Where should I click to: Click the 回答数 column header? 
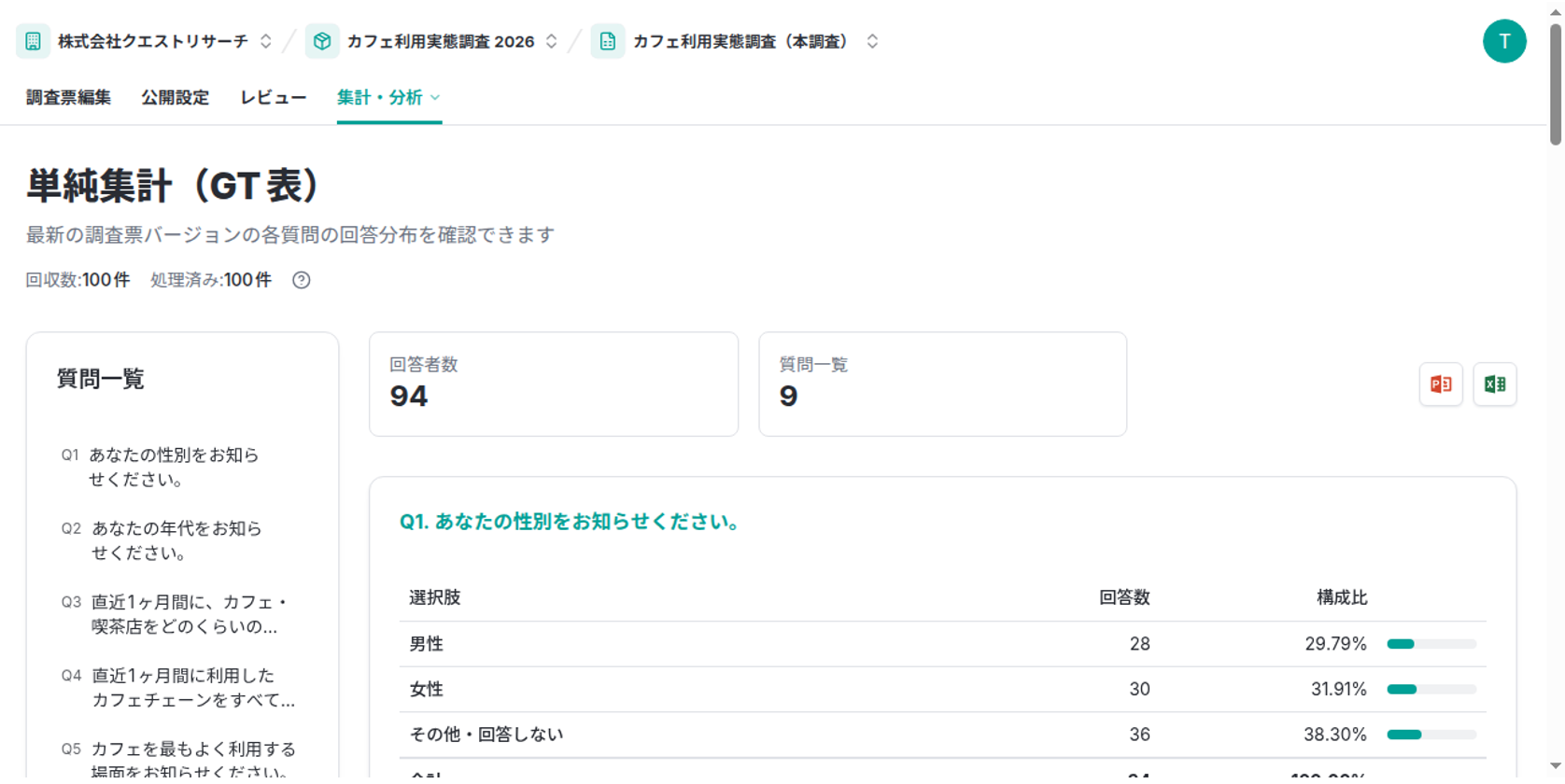(1124, 597)
